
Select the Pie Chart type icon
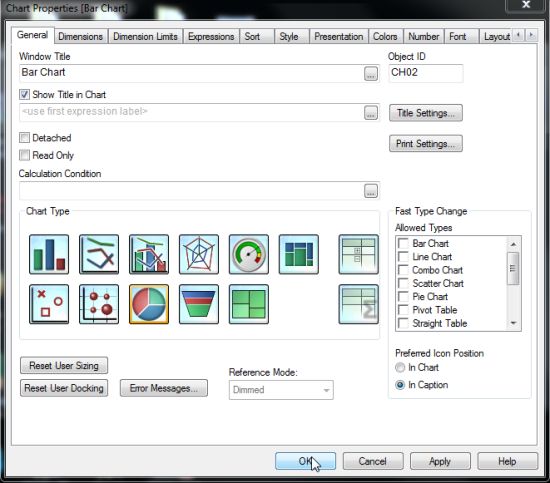click(149, 304)
